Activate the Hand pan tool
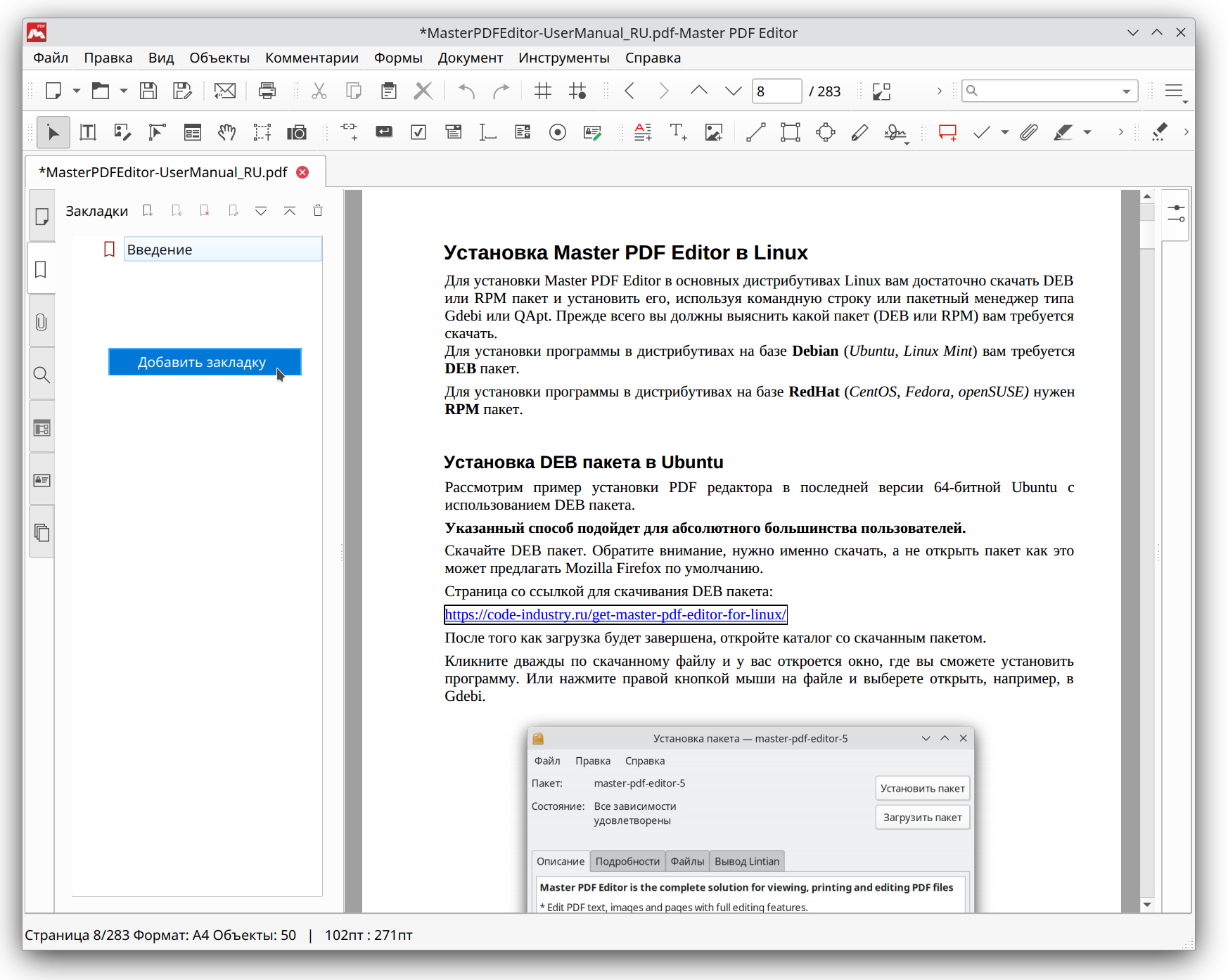 (x=226, y=132)
